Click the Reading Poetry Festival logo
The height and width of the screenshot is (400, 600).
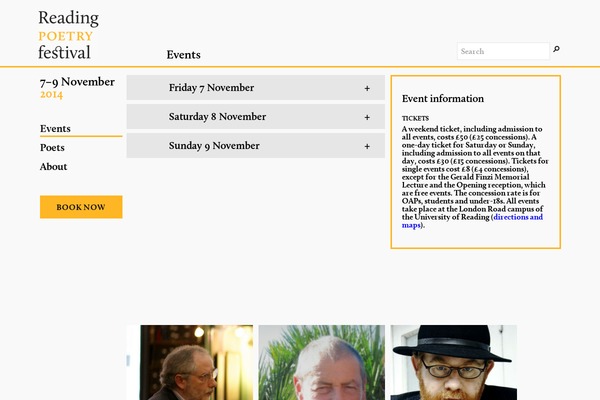click(x=68, y=35)
